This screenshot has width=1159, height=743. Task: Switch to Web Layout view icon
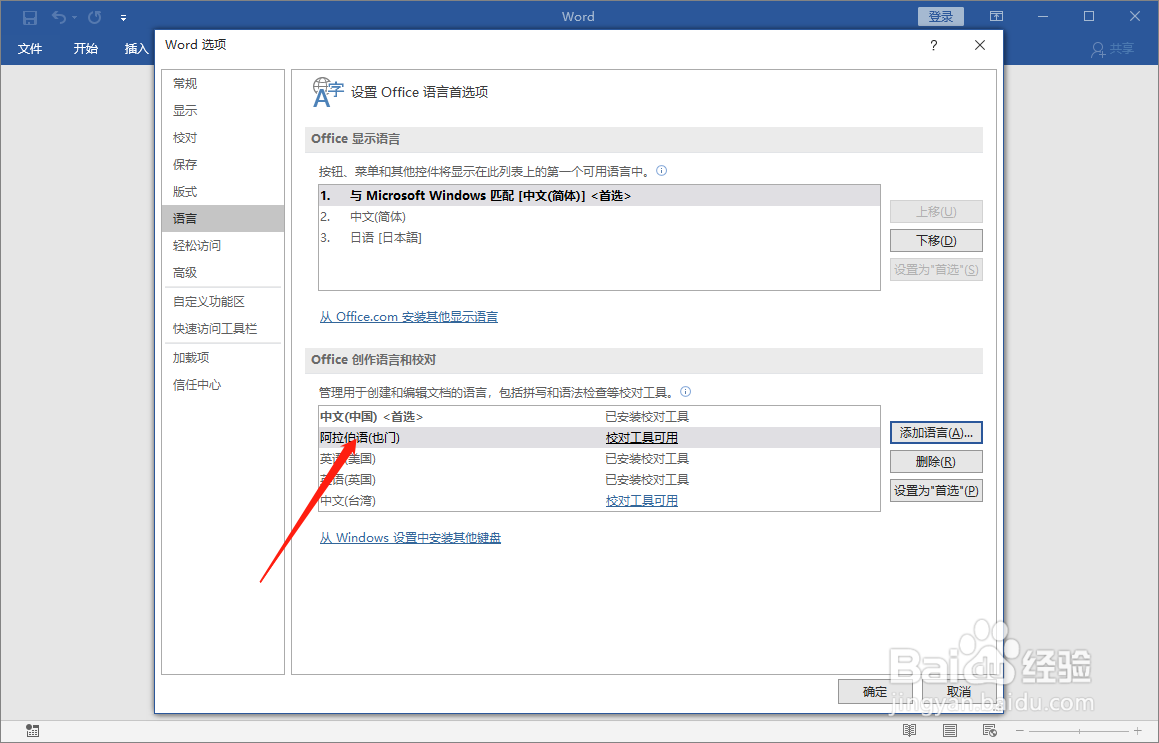pyautogui.click(x=990, y=731)
